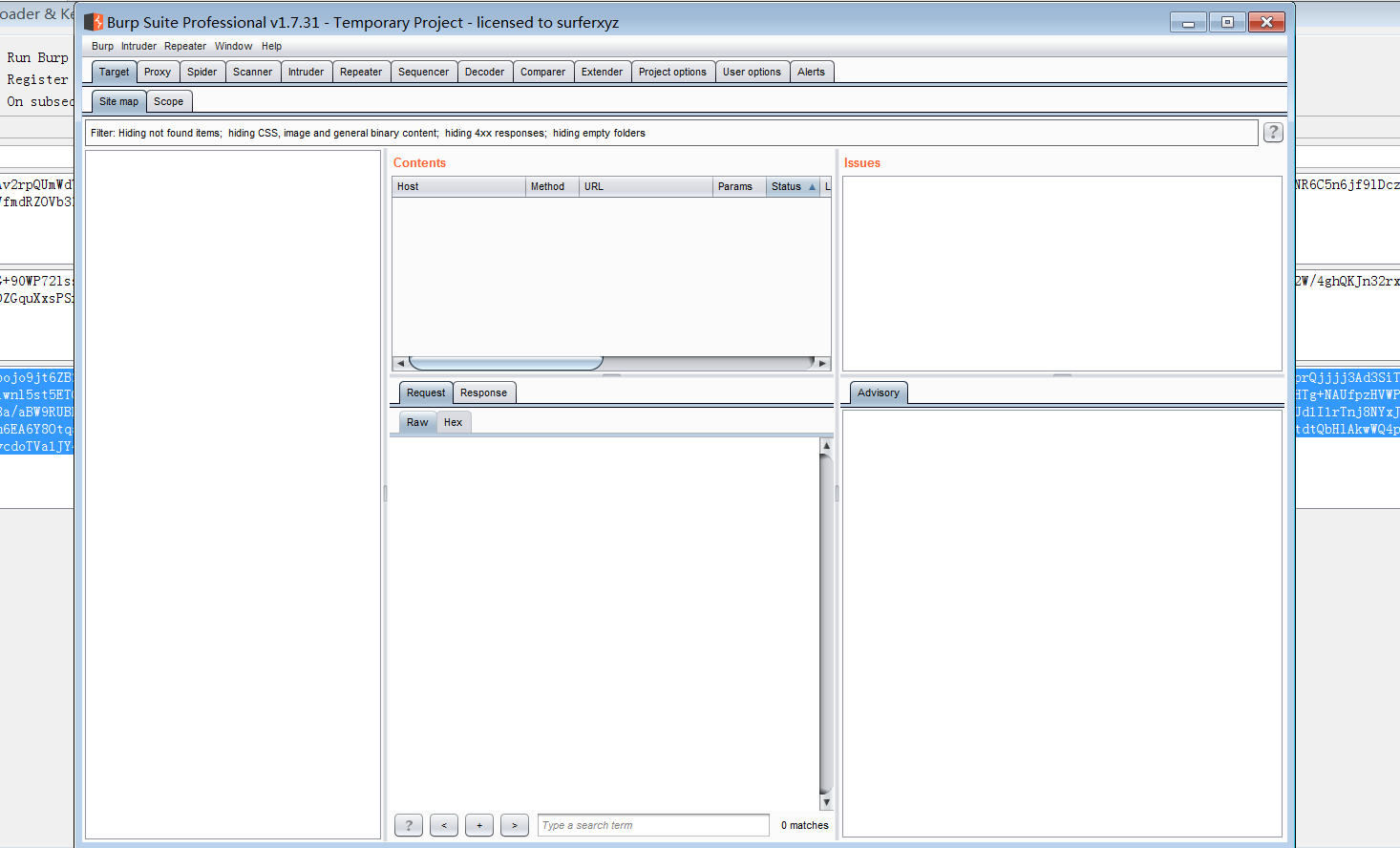Click the Burp Suite logo in title bar
Viewport: 1400px width, 848px height.
[x=94, y=22]
